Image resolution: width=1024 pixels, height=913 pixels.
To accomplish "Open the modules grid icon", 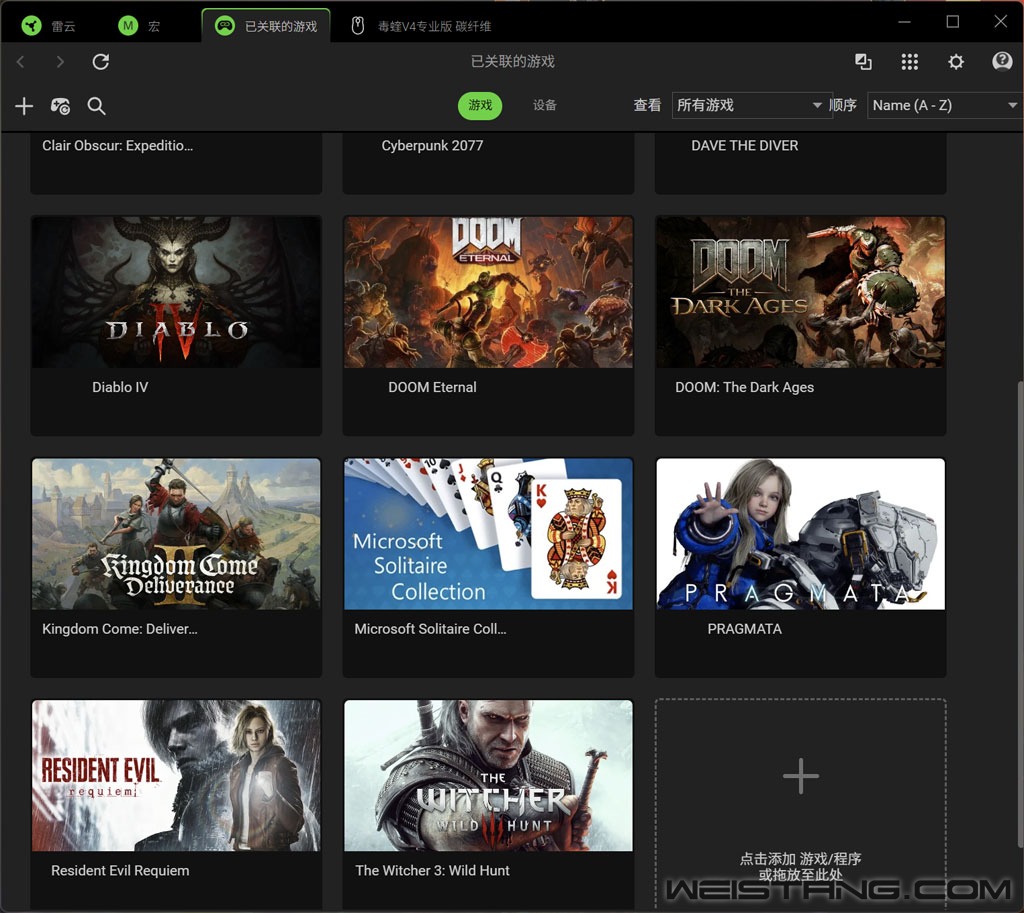I will tap(910, 61).
